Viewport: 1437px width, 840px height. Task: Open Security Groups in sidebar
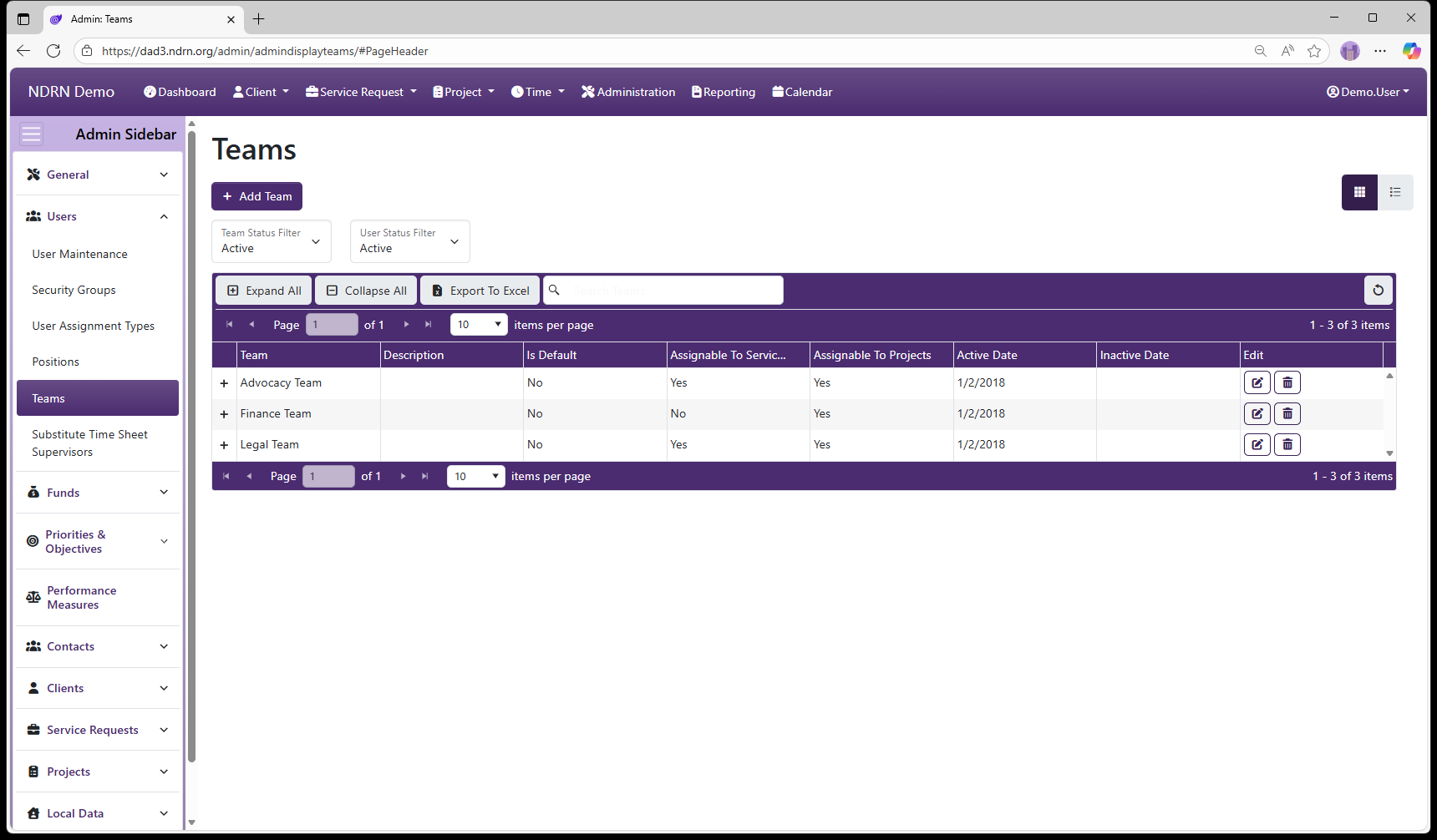74,290
